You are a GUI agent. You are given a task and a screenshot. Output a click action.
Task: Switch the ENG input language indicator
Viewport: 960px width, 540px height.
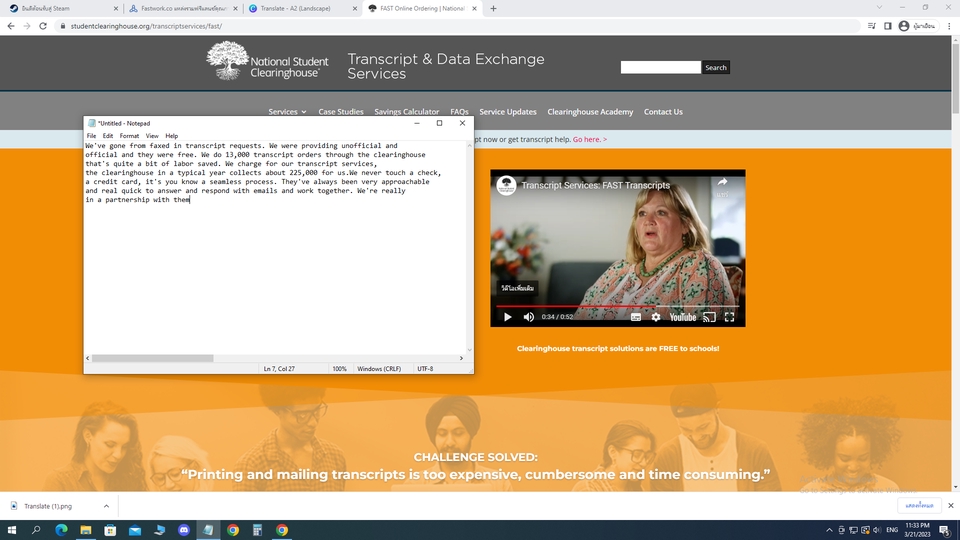[892, 530]
